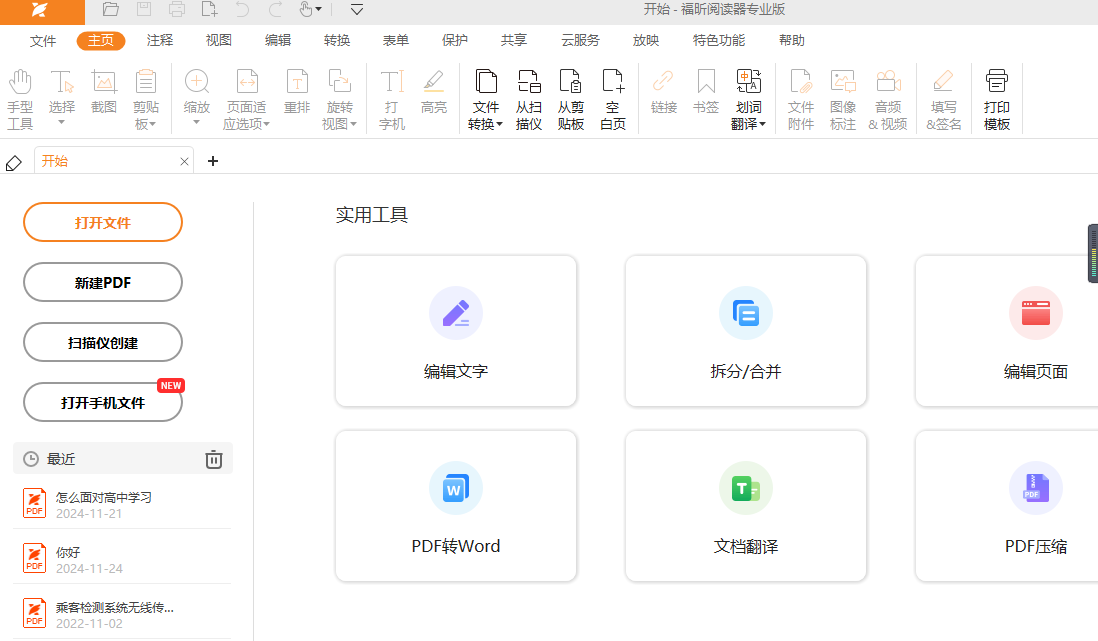
Task: Click the 扫描仪创建 button
Action: [103, 343]
